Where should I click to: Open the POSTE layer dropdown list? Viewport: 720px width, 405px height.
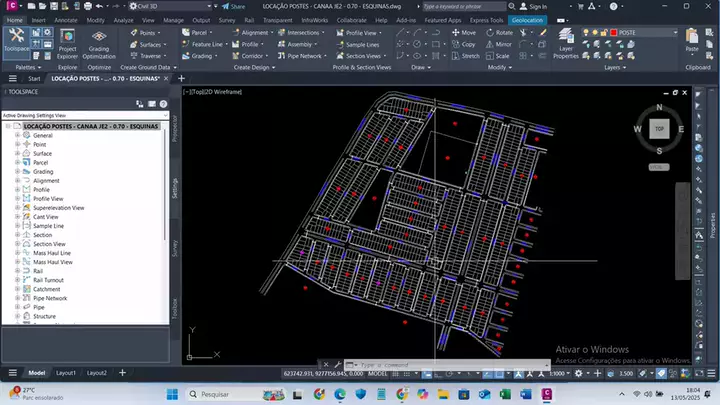(675, 33)
